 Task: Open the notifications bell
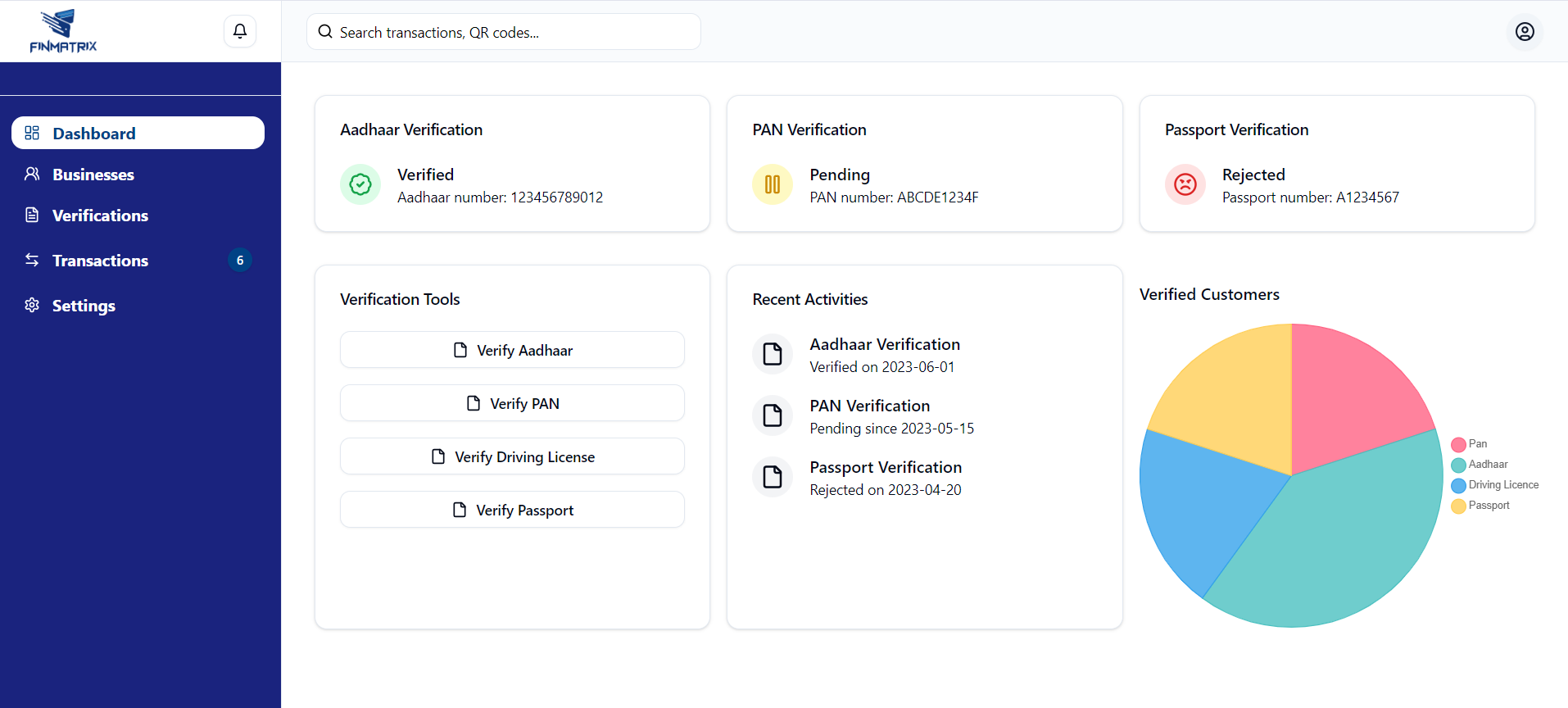[x=240, y=31]
